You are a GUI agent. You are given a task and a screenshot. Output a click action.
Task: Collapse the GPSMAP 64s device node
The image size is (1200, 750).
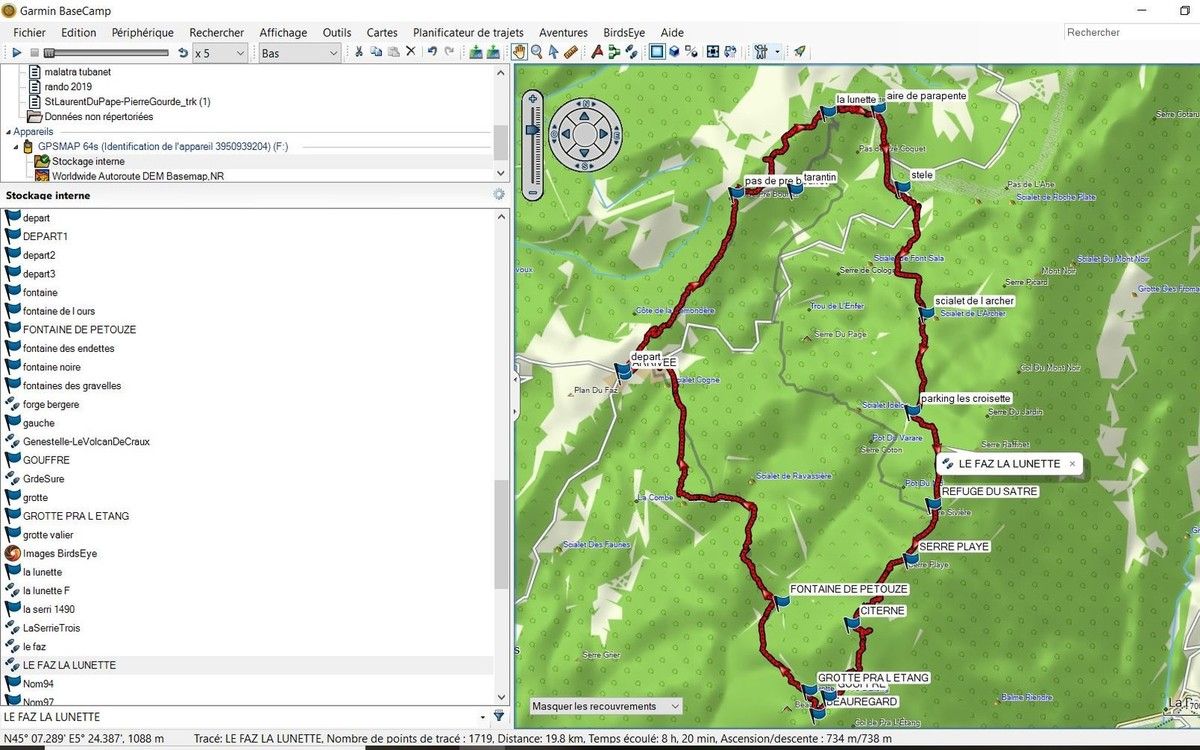tap(17, 146)
